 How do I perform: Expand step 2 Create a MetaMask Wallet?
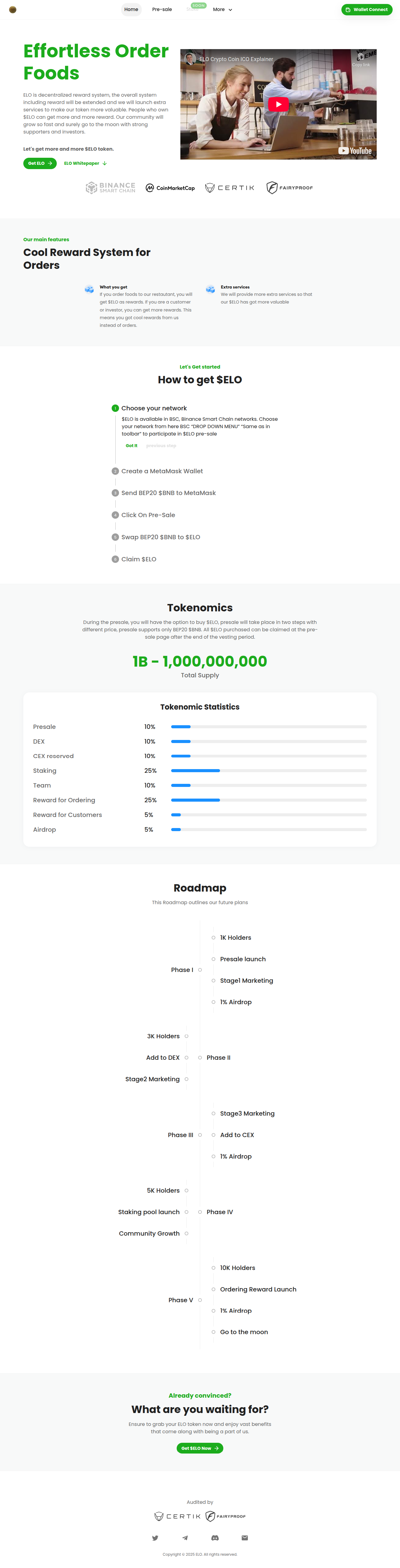pos(162,471)
